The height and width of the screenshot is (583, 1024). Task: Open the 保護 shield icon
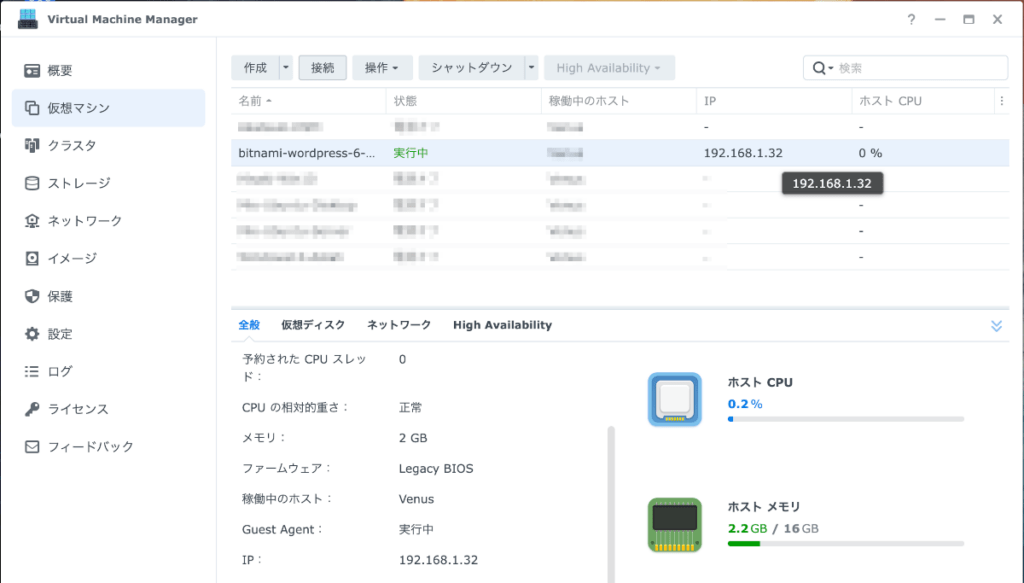(31, 296)
